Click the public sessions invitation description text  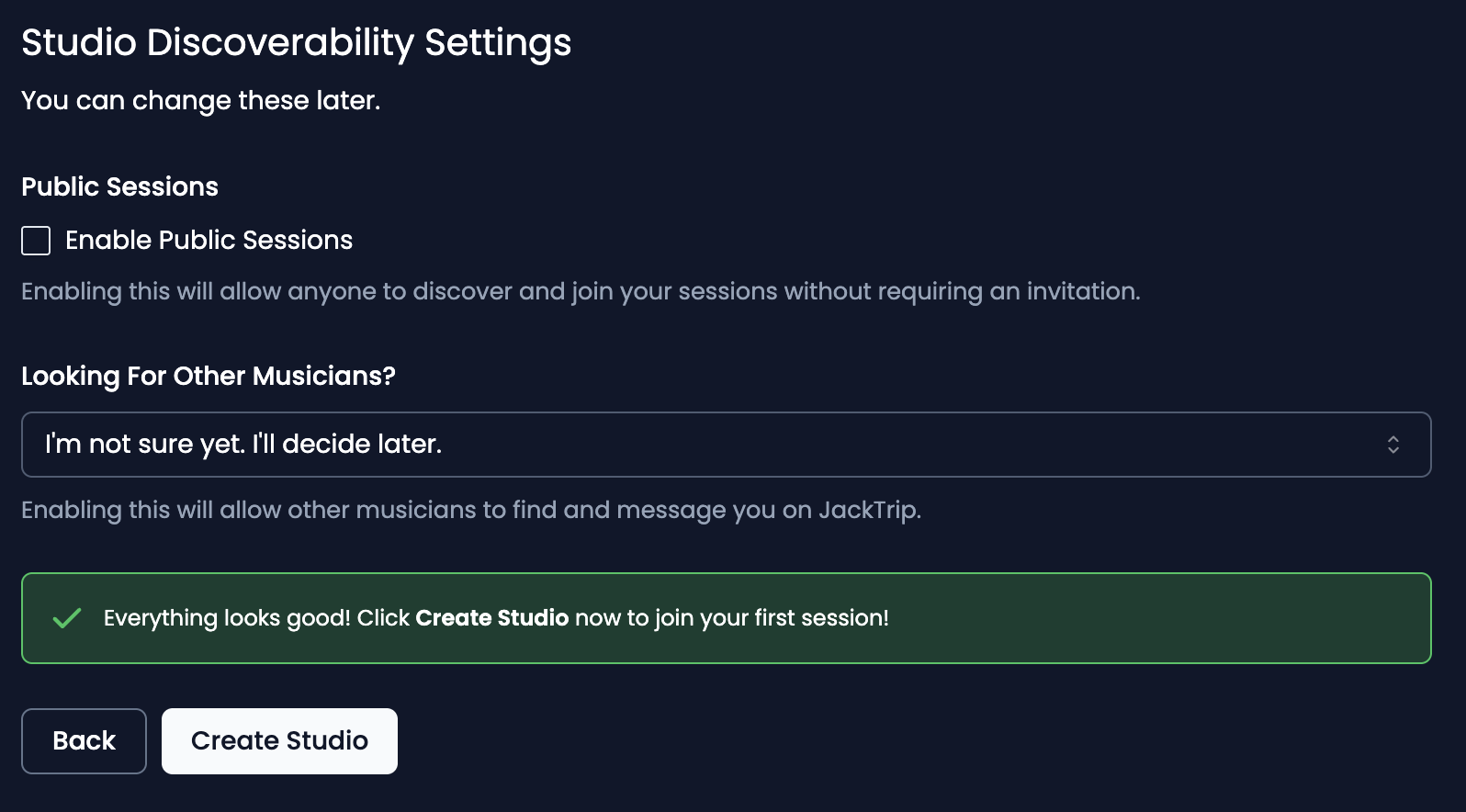(x=580, y=291)
